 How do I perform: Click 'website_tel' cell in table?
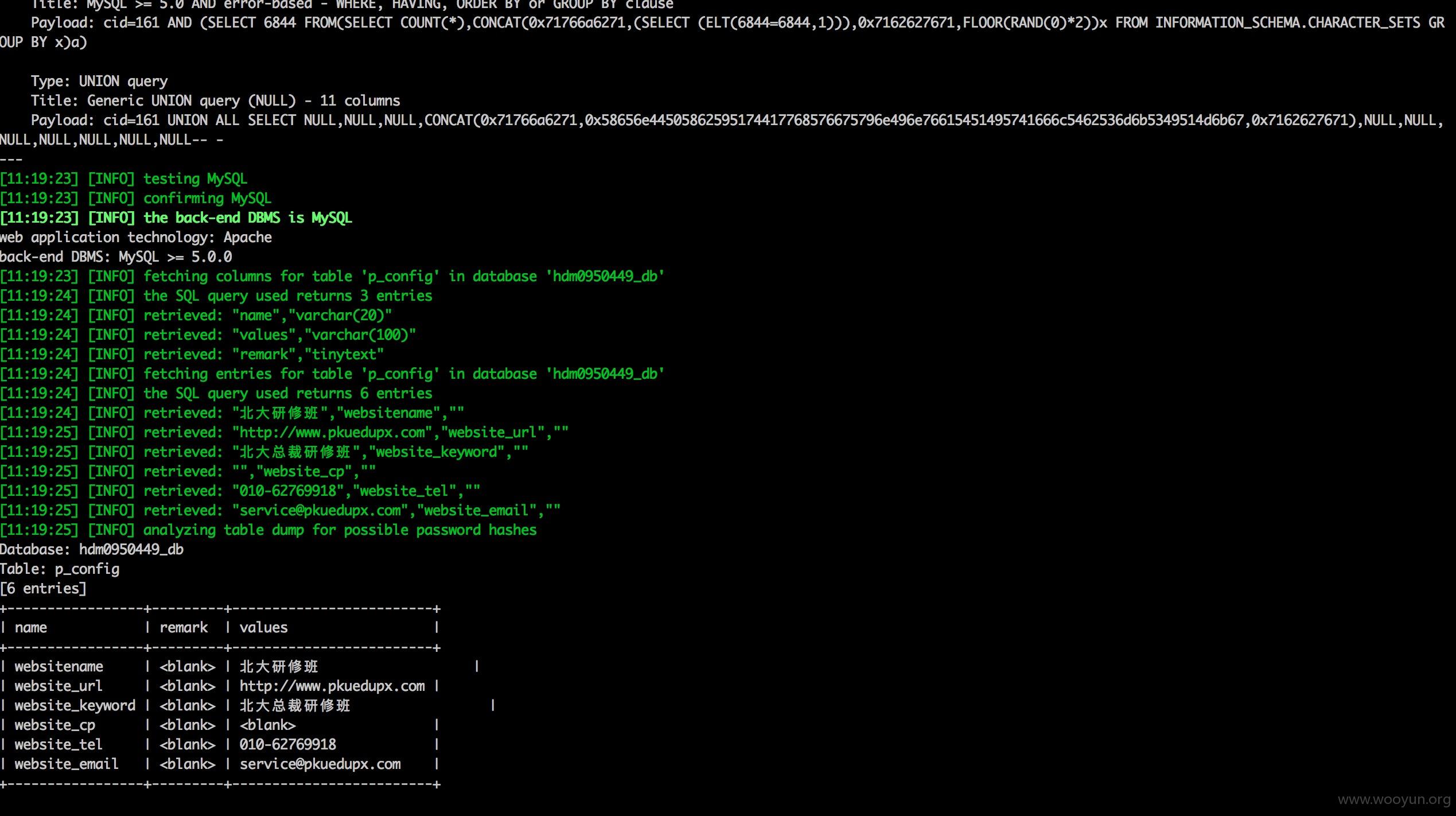(x=59, y=745)
